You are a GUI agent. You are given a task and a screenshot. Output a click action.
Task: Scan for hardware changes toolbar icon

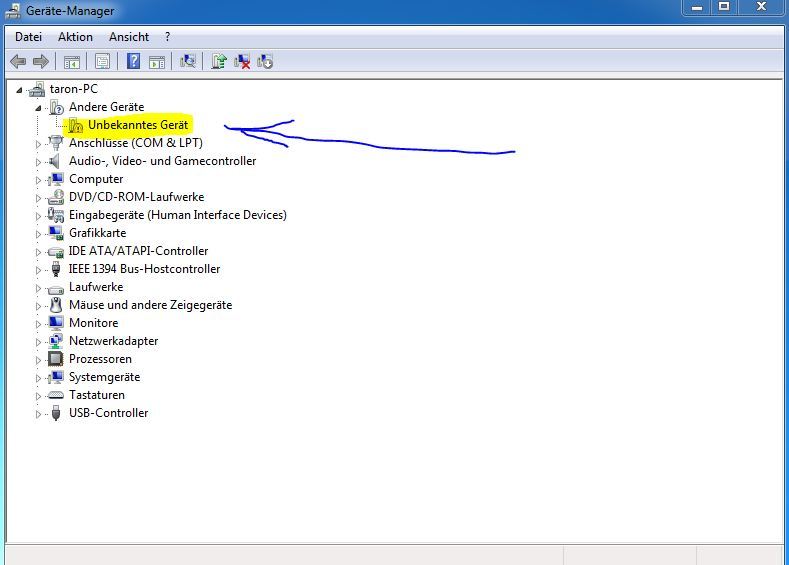(188, 61)
